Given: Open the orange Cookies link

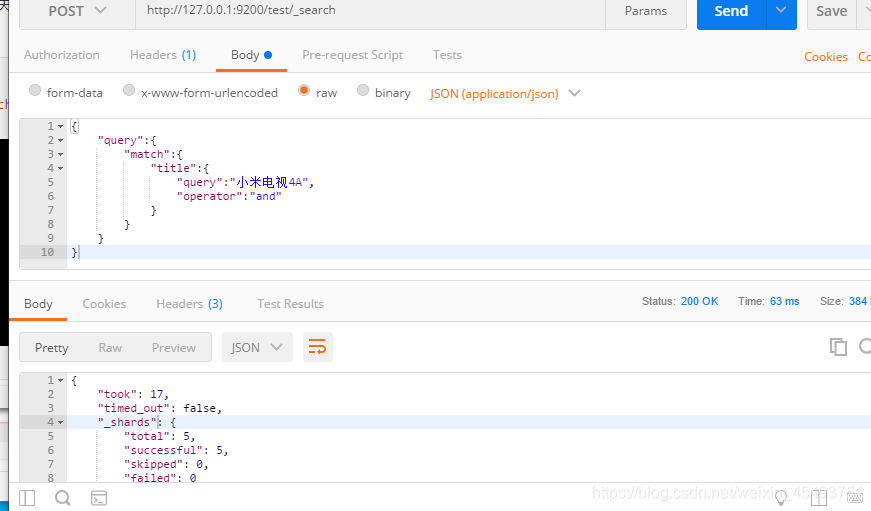Looking at the screenshot, I should (826, 57).
